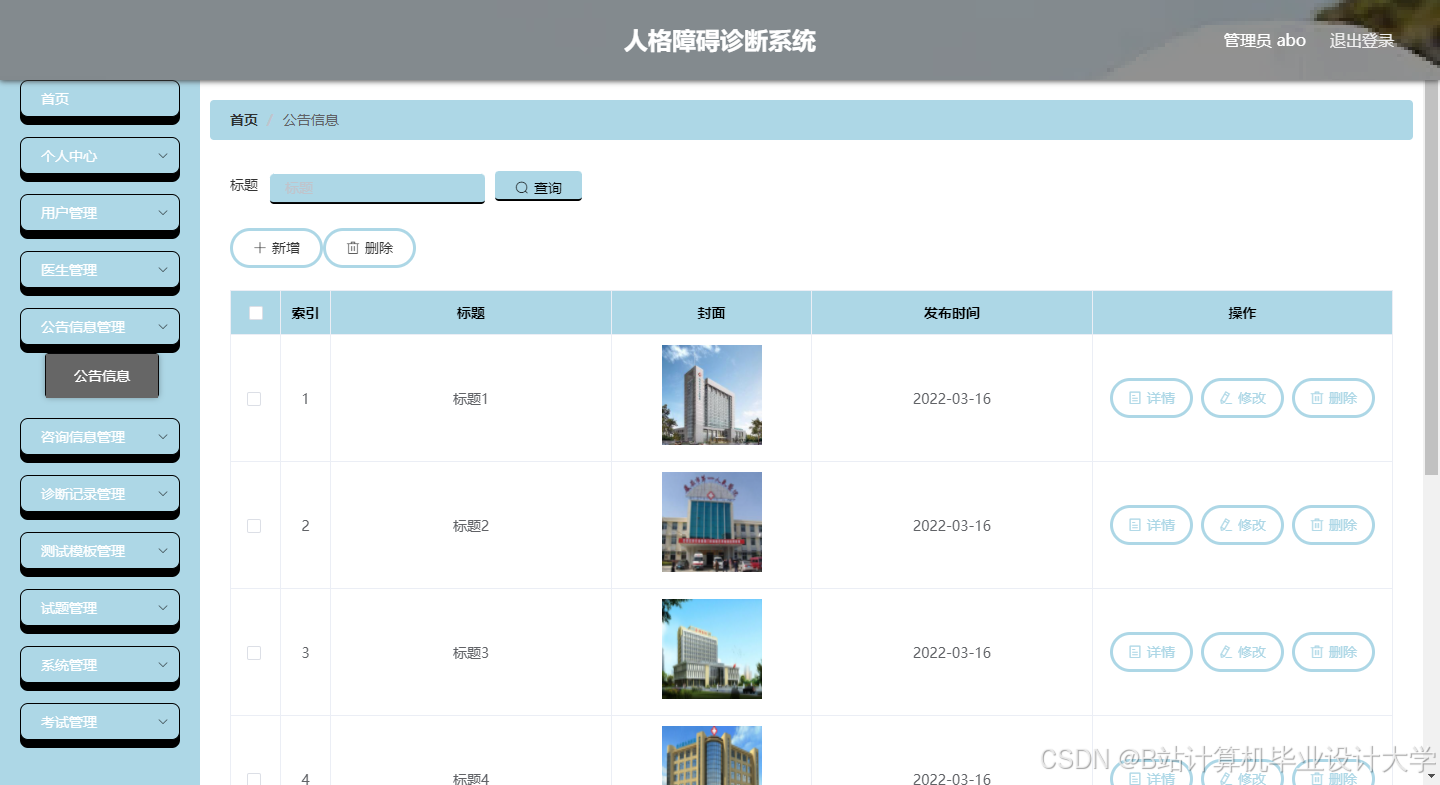The image size is (1440, 785).
Task: Click the 封面 column header
Action: (712, 313)
